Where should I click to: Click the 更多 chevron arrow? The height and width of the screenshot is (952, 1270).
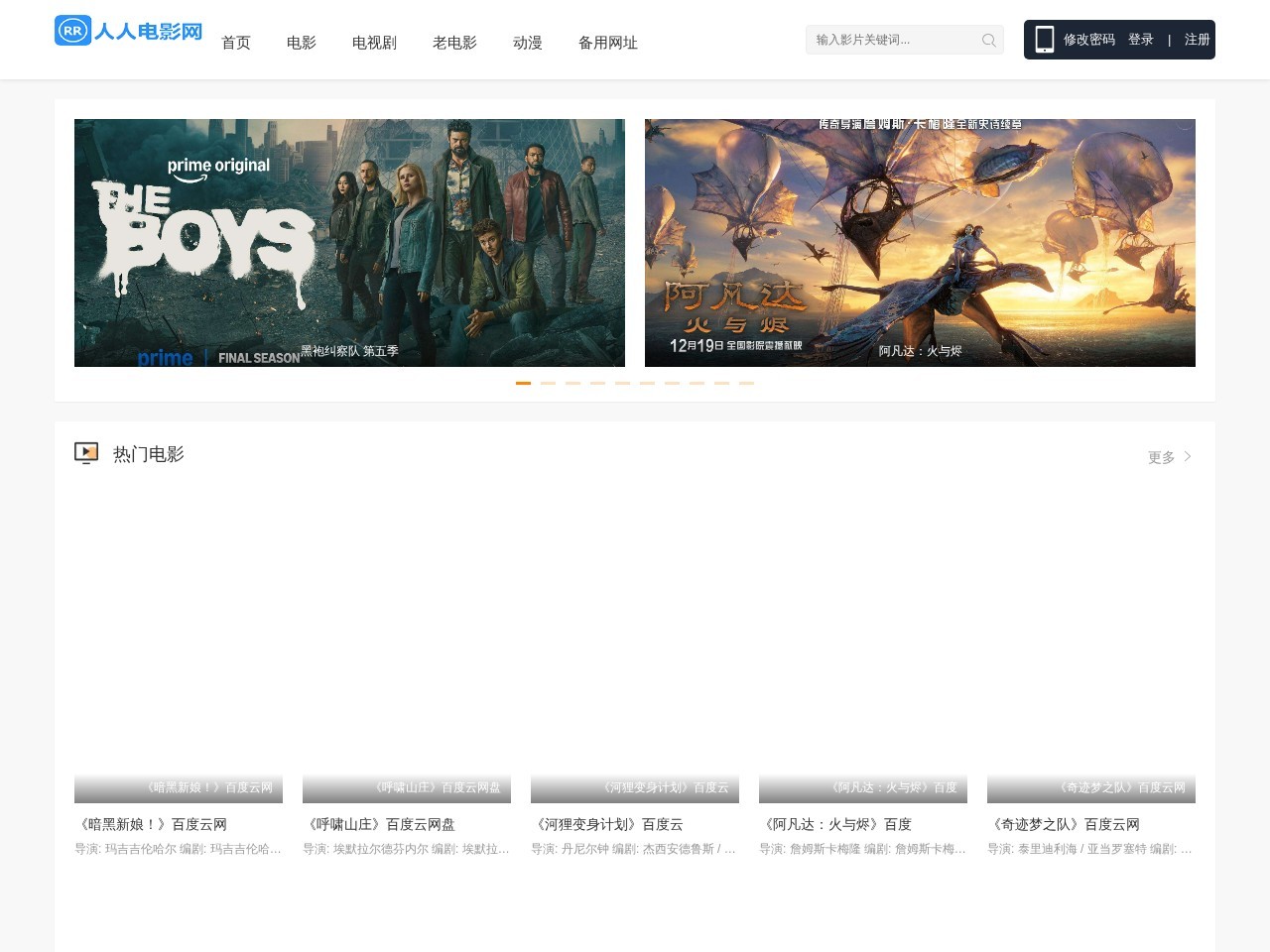pos(1188,456)
